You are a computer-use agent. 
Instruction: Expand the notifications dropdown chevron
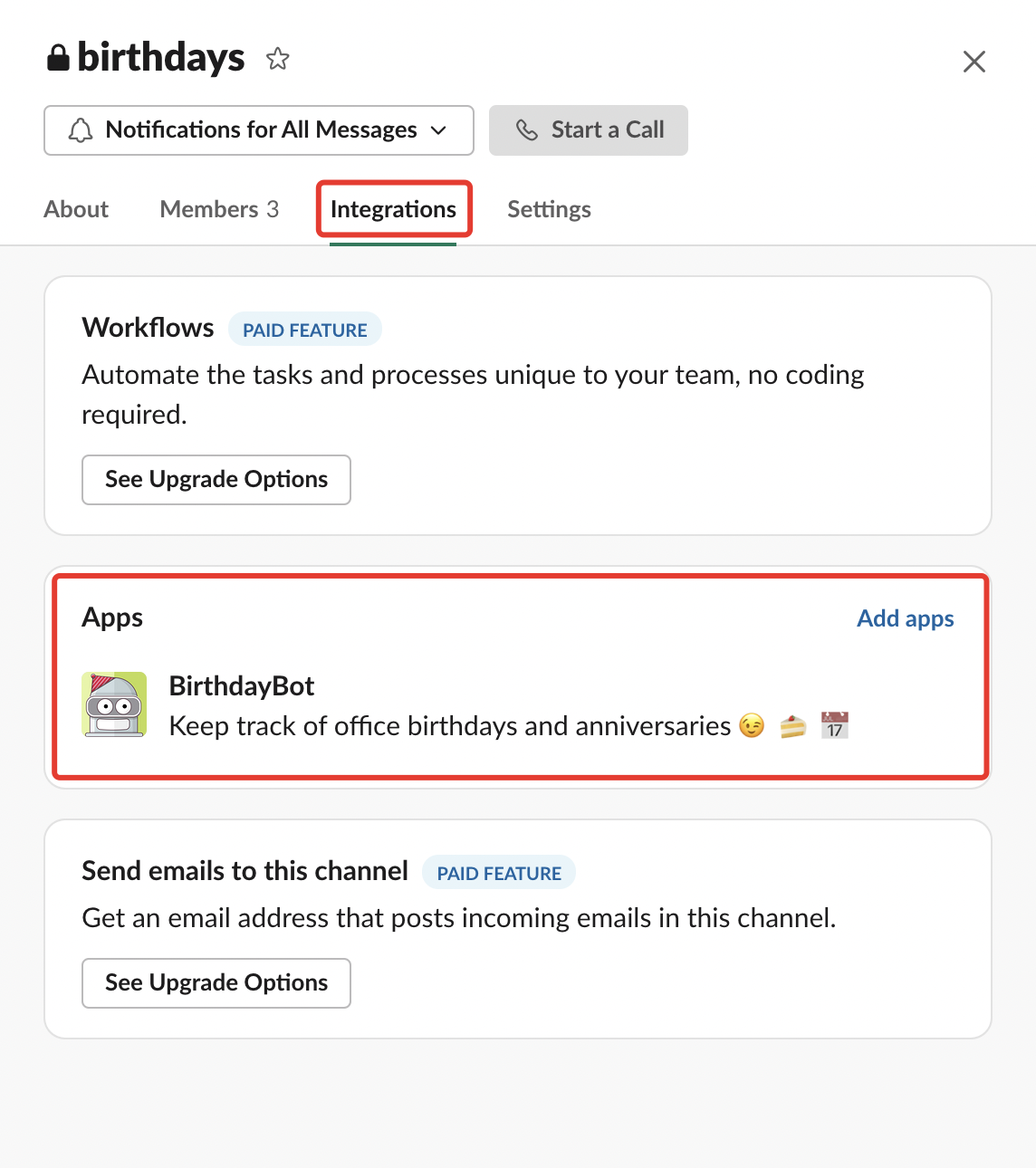tap(439, 130)
